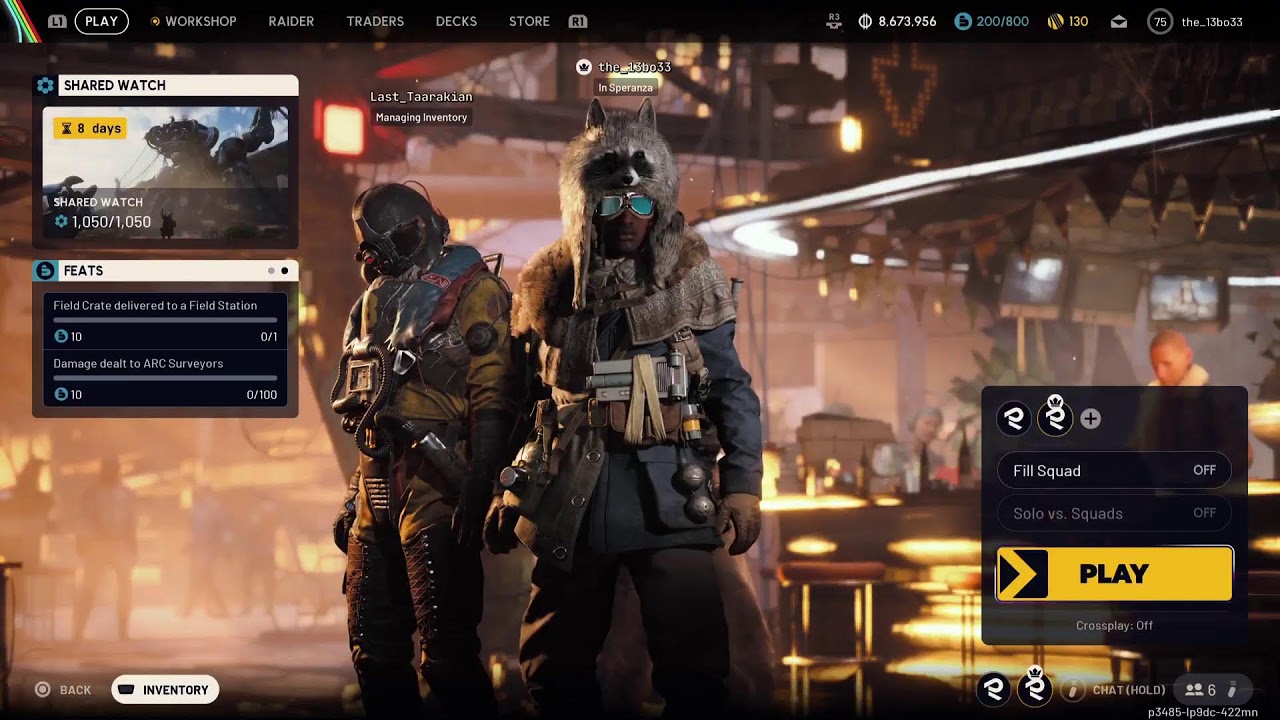Click the Managing Inventory status label
Viewport: 1280px width, 720px height.
coord(421,117)
